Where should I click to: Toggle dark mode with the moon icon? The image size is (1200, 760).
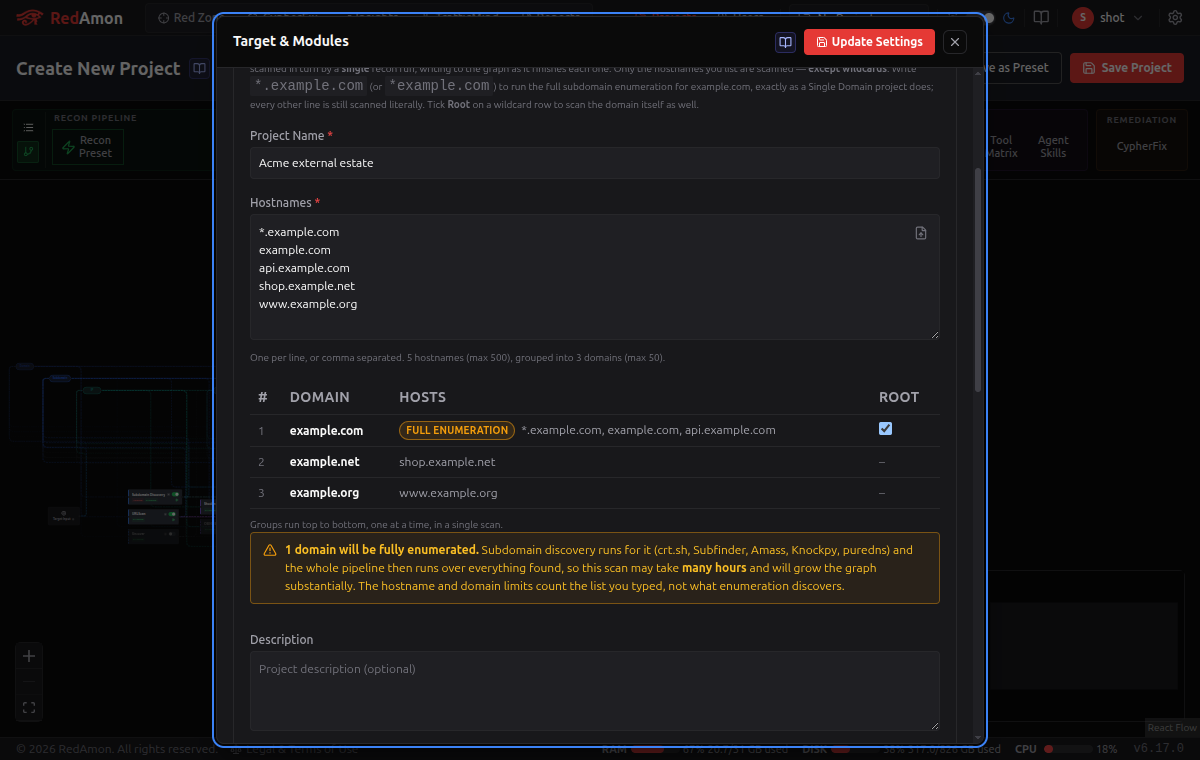[x=1010, y=17]
